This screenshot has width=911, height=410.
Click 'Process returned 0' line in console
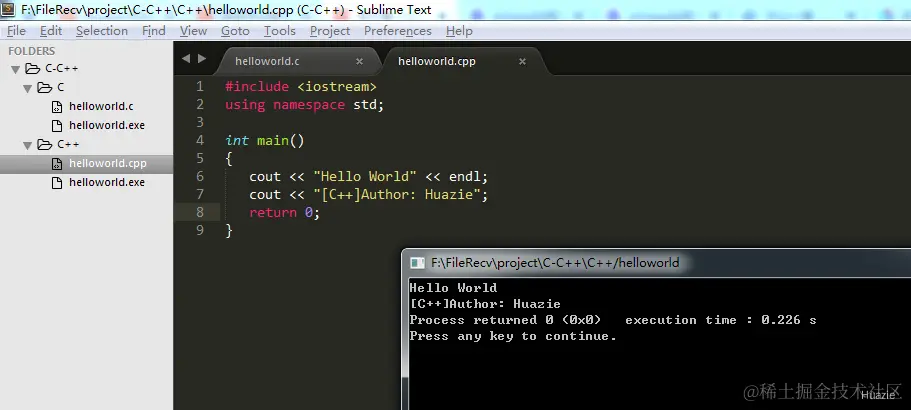point(613,320)
